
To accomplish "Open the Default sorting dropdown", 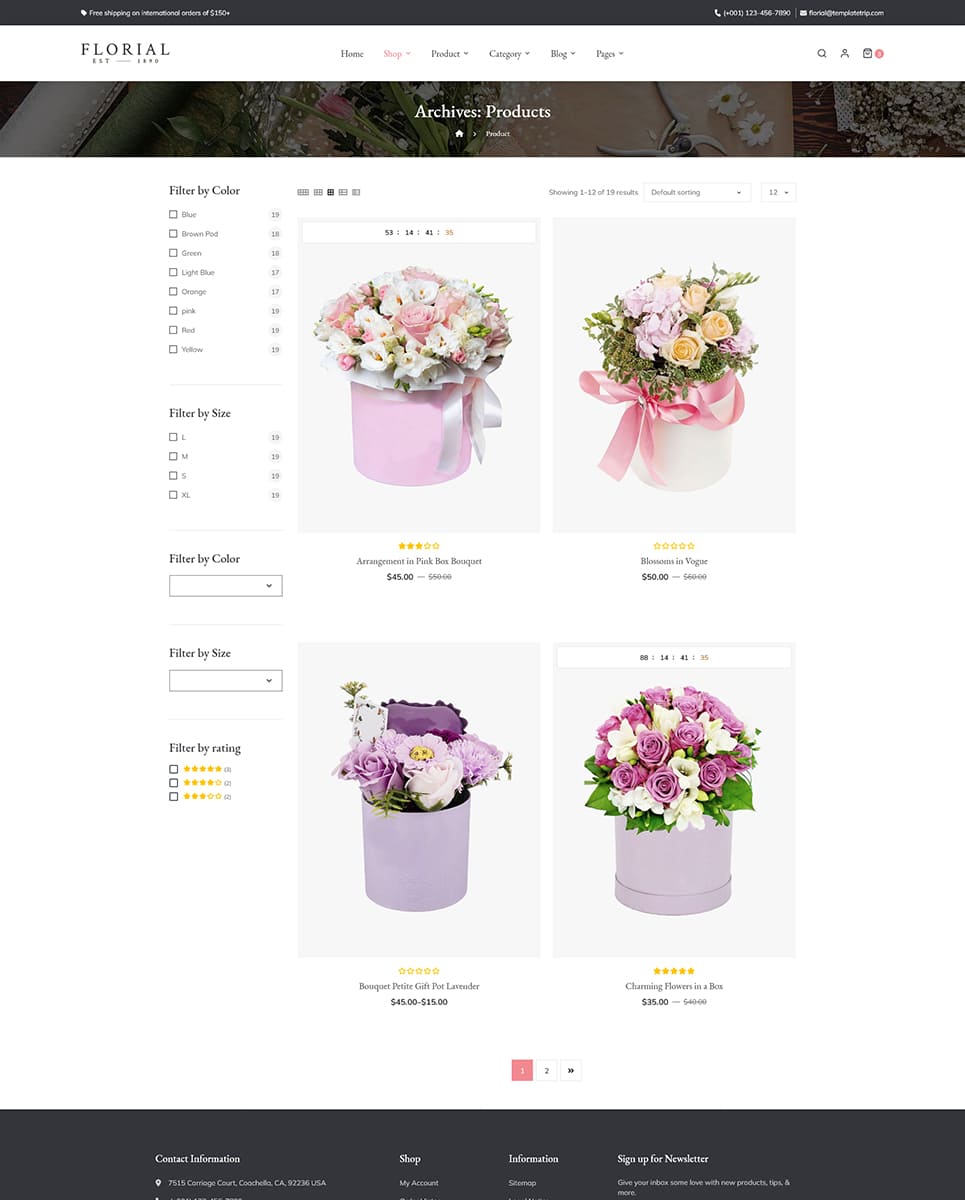I will (696, 192).
